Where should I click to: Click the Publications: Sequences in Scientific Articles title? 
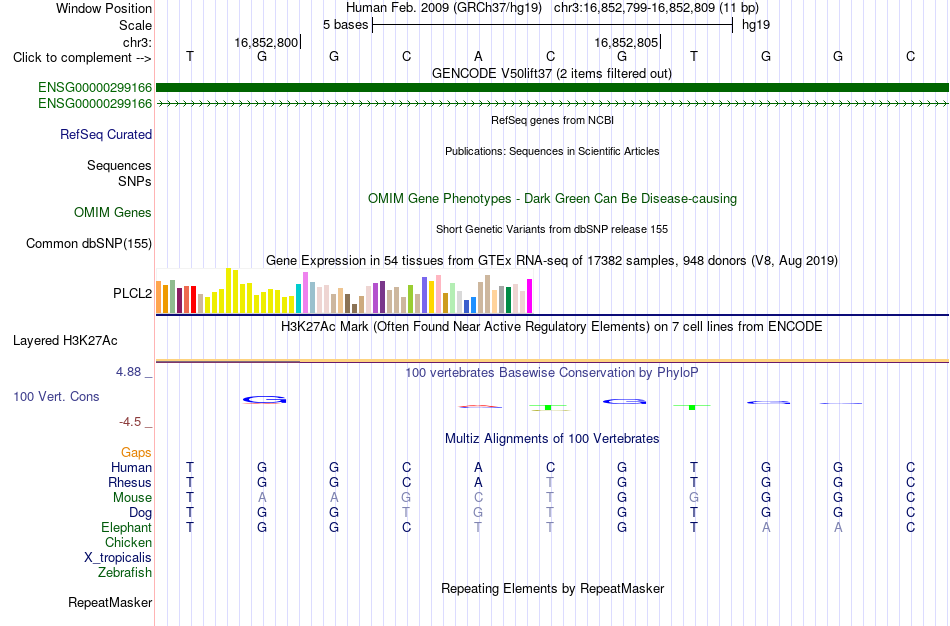(552, 151)
